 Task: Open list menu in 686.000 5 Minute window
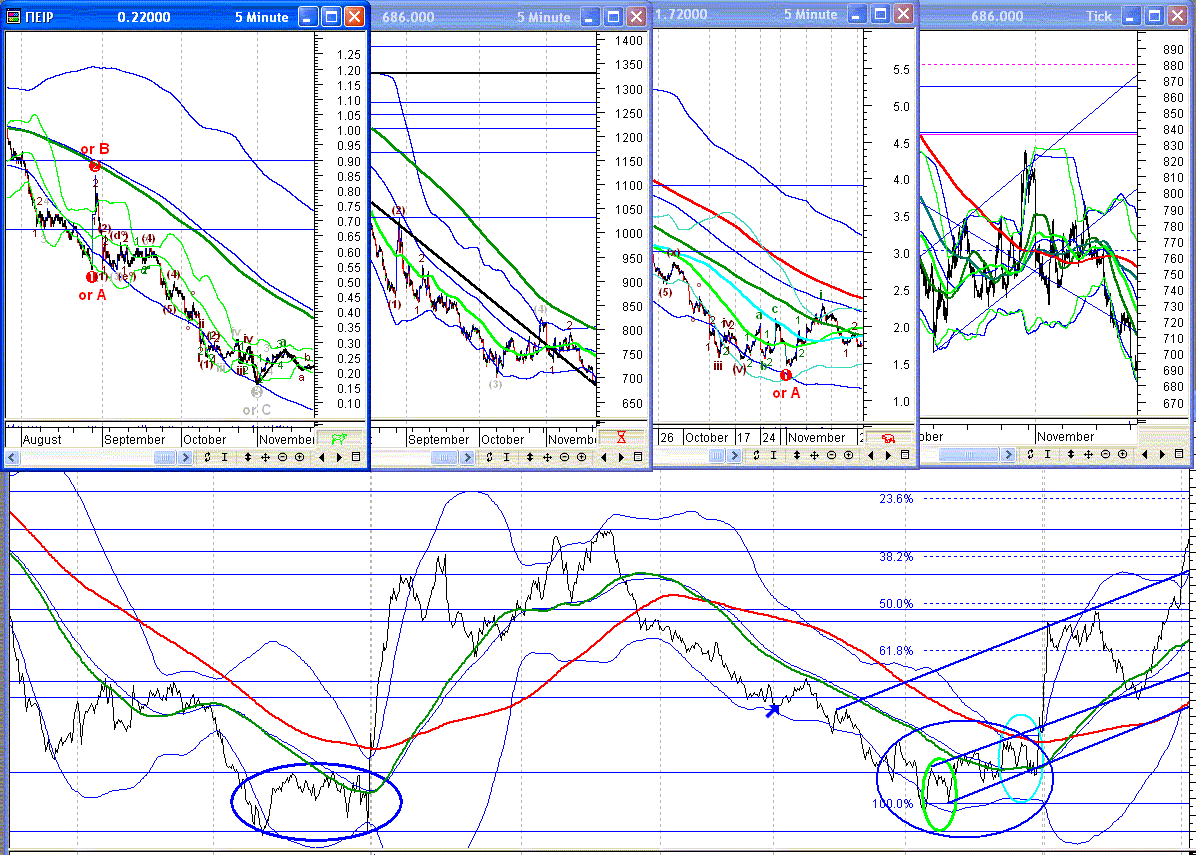click(x=638, y=457)
